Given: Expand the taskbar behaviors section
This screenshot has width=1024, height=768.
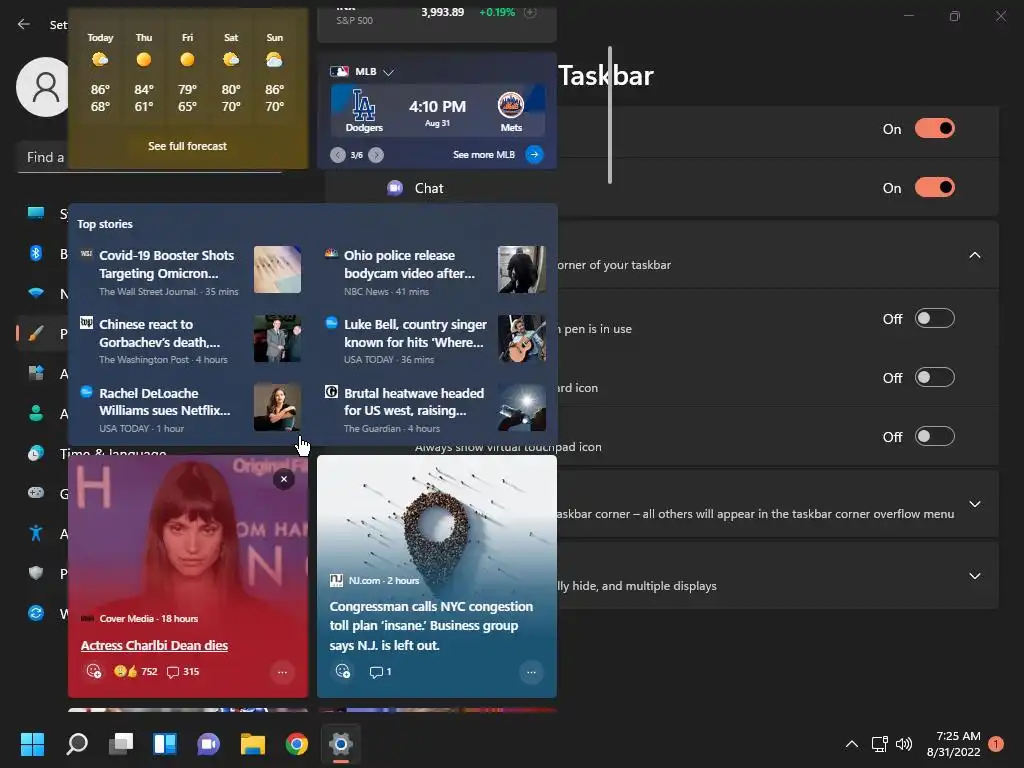Looking at the screenshot, I should coord(974,576).
